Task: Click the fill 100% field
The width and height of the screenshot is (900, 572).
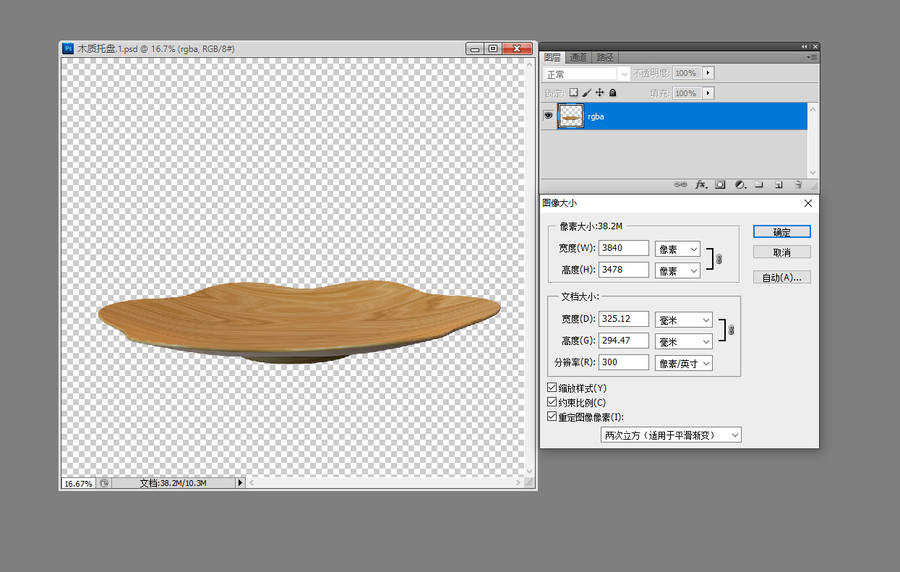Action: [x=687, y=93]
